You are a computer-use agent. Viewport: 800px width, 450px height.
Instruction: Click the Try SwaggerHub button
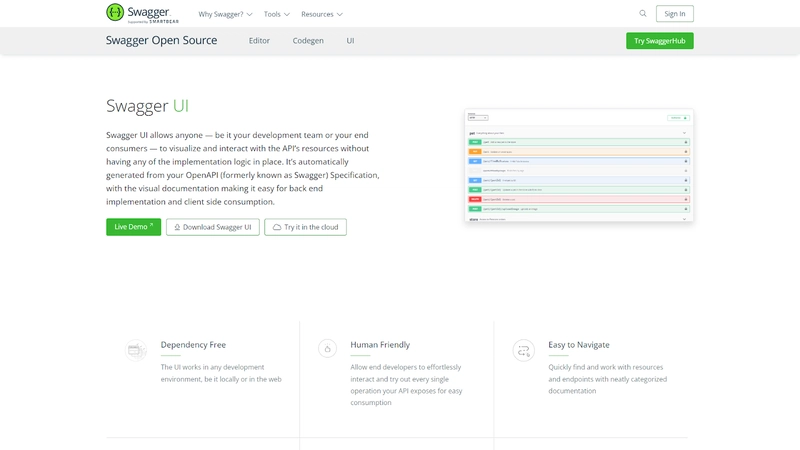[660, 41]
